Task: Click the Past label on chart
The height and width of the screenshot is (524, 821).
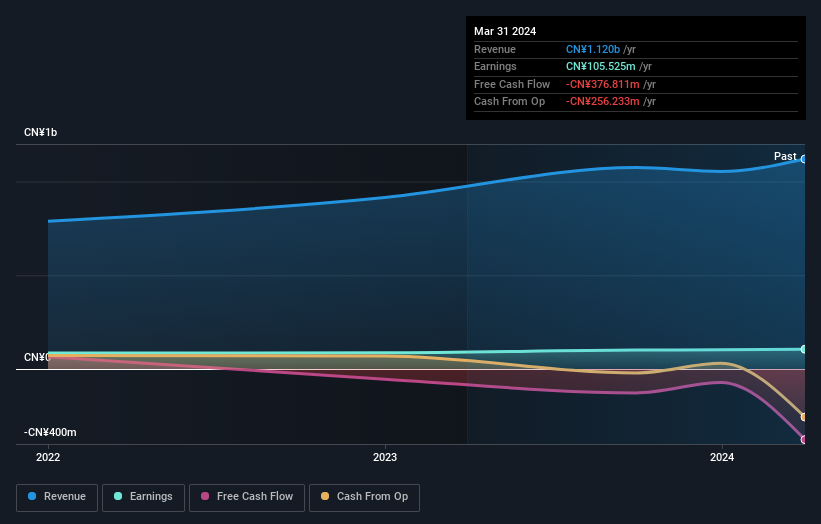Action: coord(785,157)
